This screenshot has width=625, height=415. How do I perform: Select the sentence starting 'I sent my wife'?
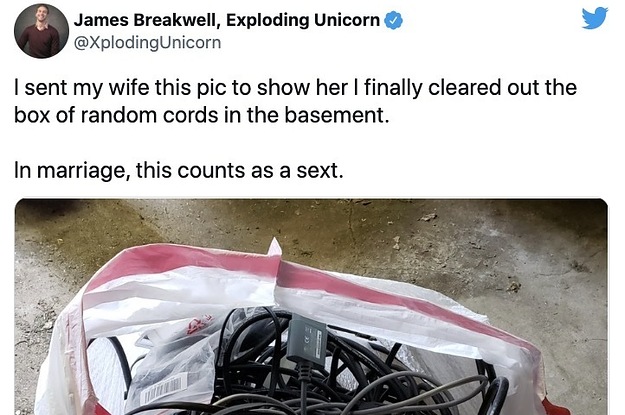click(295, 101)
